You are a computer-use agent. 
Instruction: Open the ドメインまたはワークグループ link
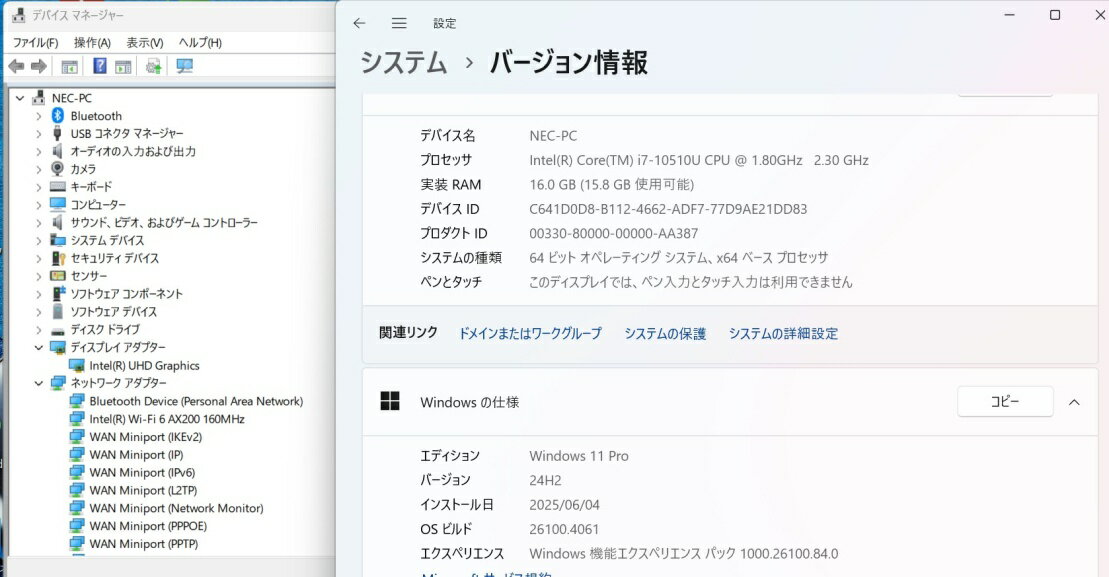530,334
